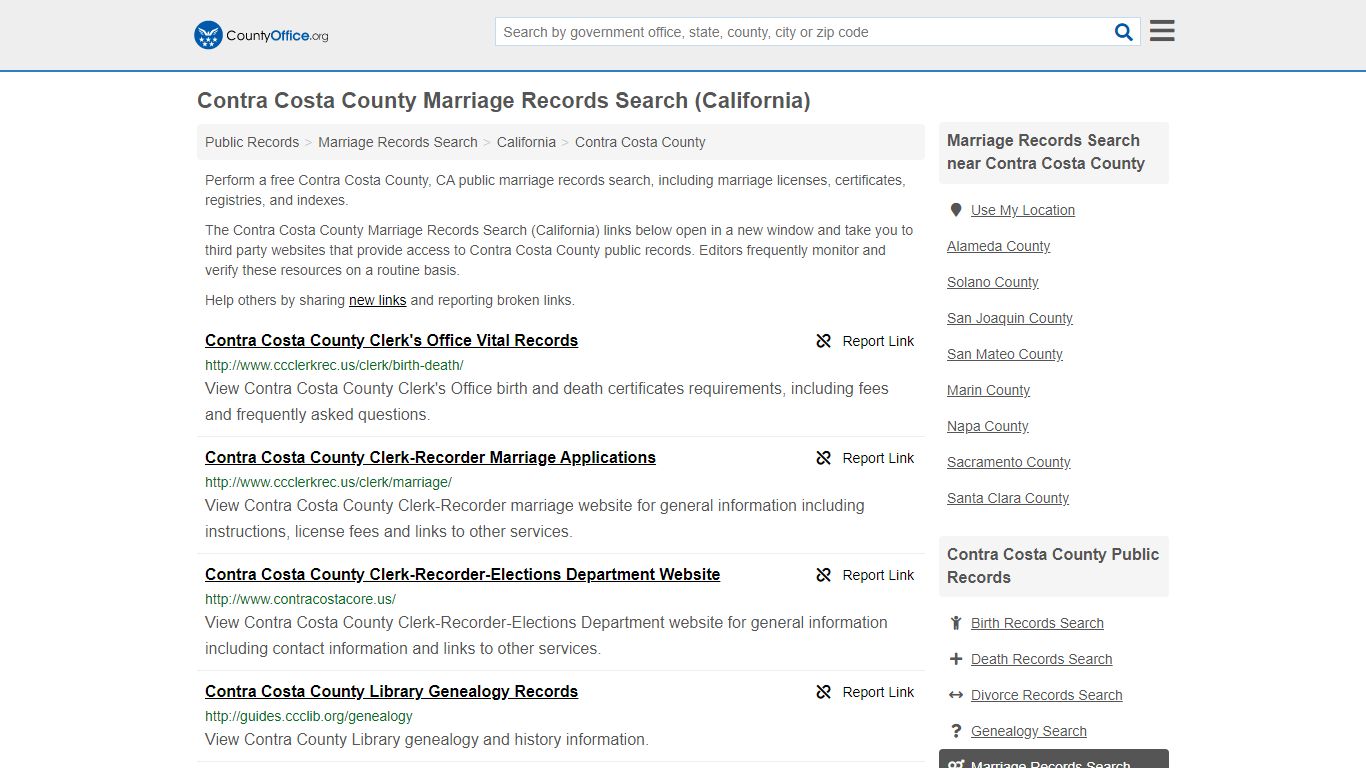The width and height of the screenshot is (1366, 768).
Task: Click report icon for Clerk's Office Vital Records
Action: click(x=824, y=341)
